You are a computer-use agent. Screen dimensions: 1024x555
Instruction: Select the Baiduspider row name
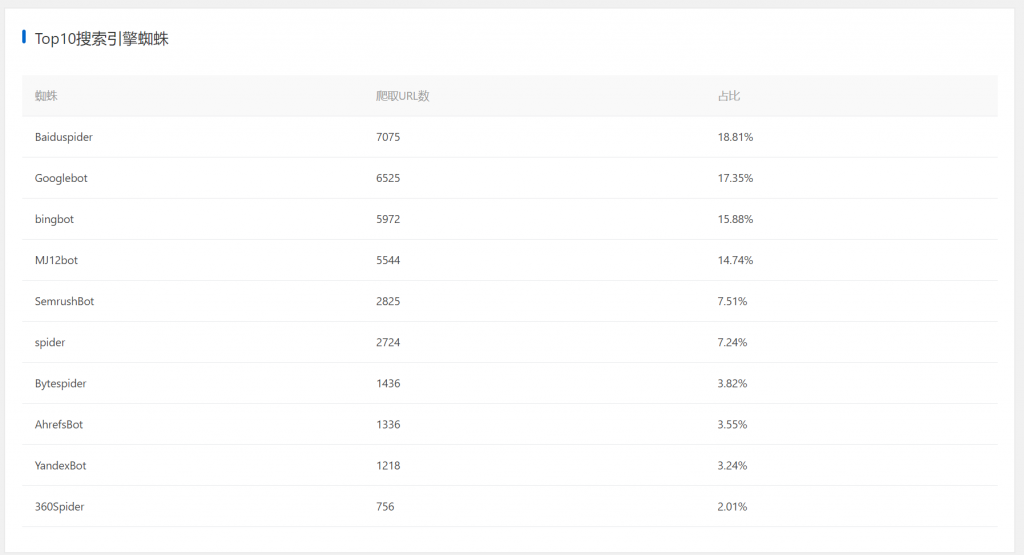click(x=63, y=137)
